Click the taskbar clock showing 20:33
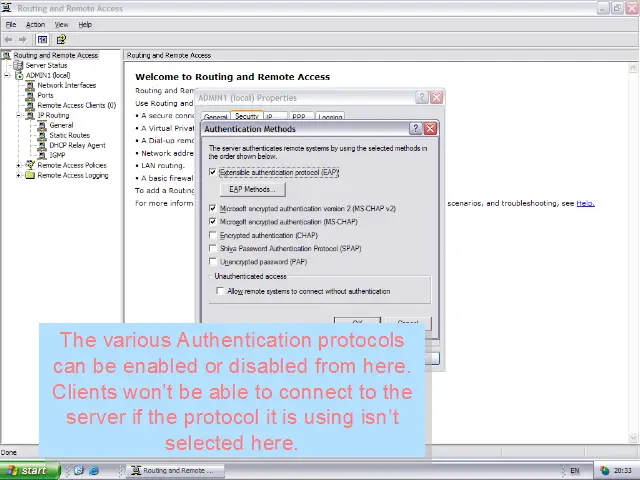640x480 pixels. [x=622, y=471]
